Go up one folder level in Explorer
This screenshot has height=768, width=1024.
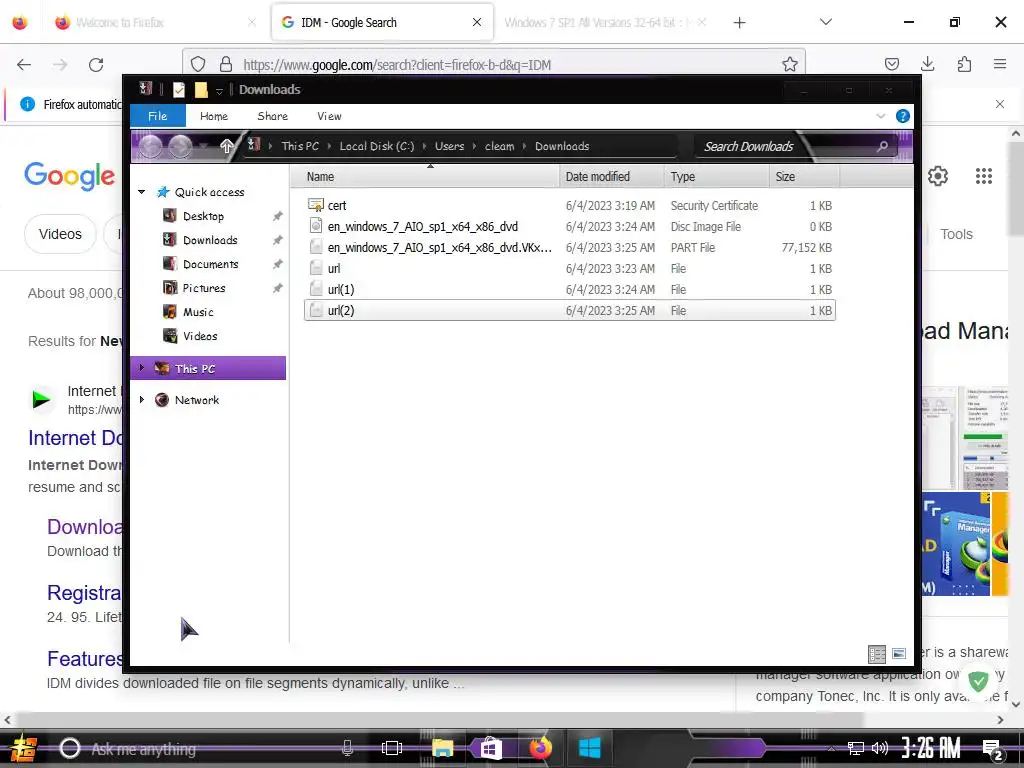click(227, 146)
